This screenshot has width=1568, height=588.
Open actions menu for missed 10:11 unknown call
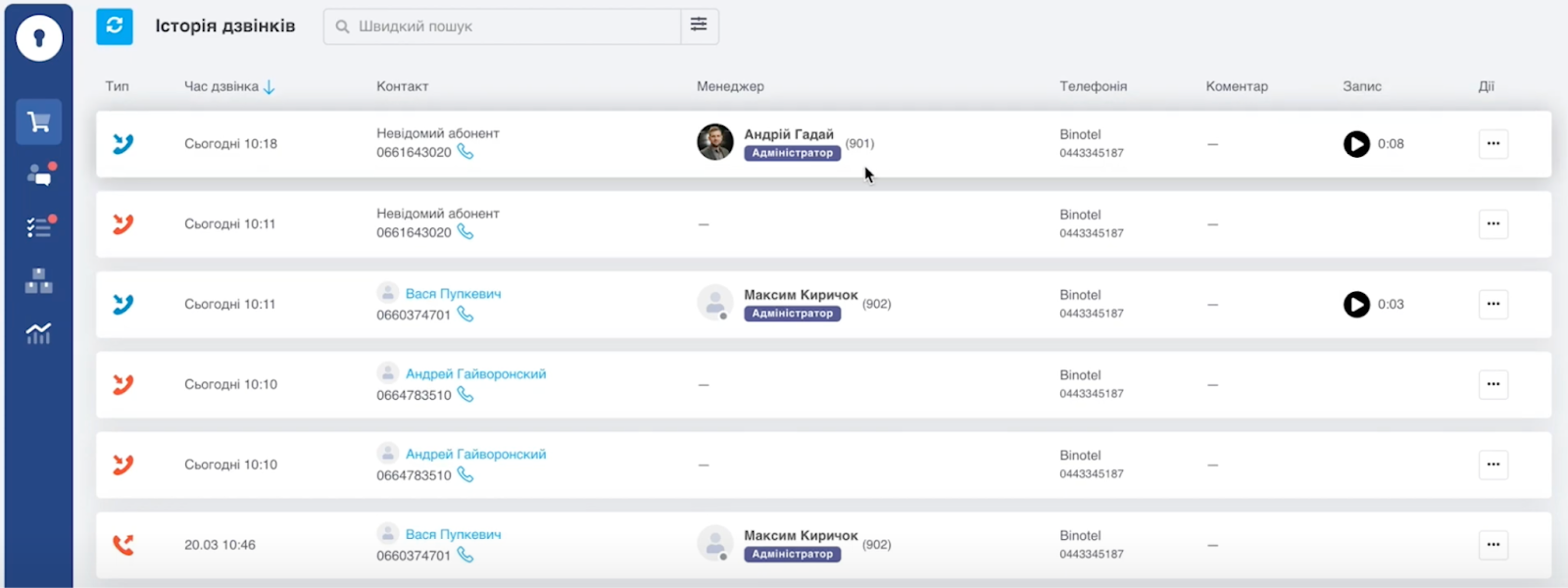(x=1493, y=224)
